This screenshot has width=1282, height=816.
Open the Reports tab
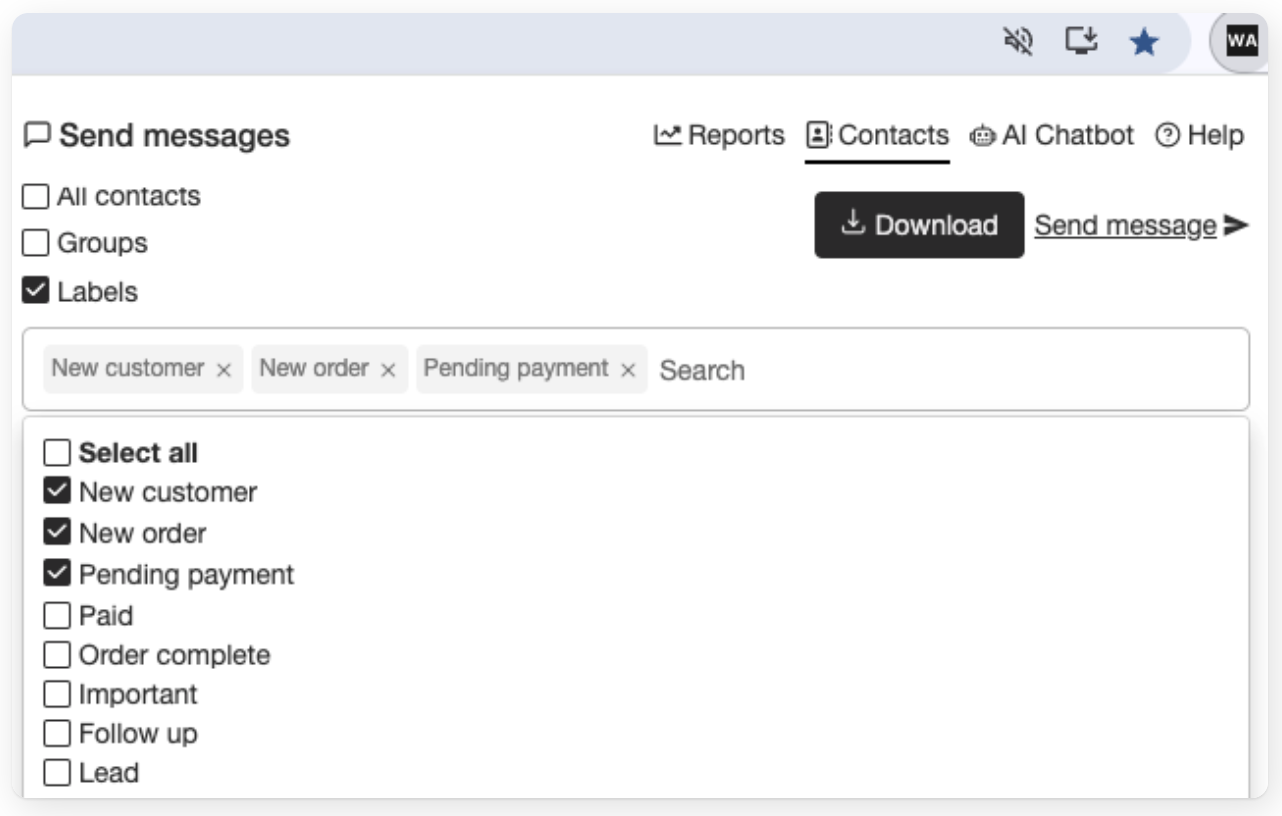click(x=719, y=135)
